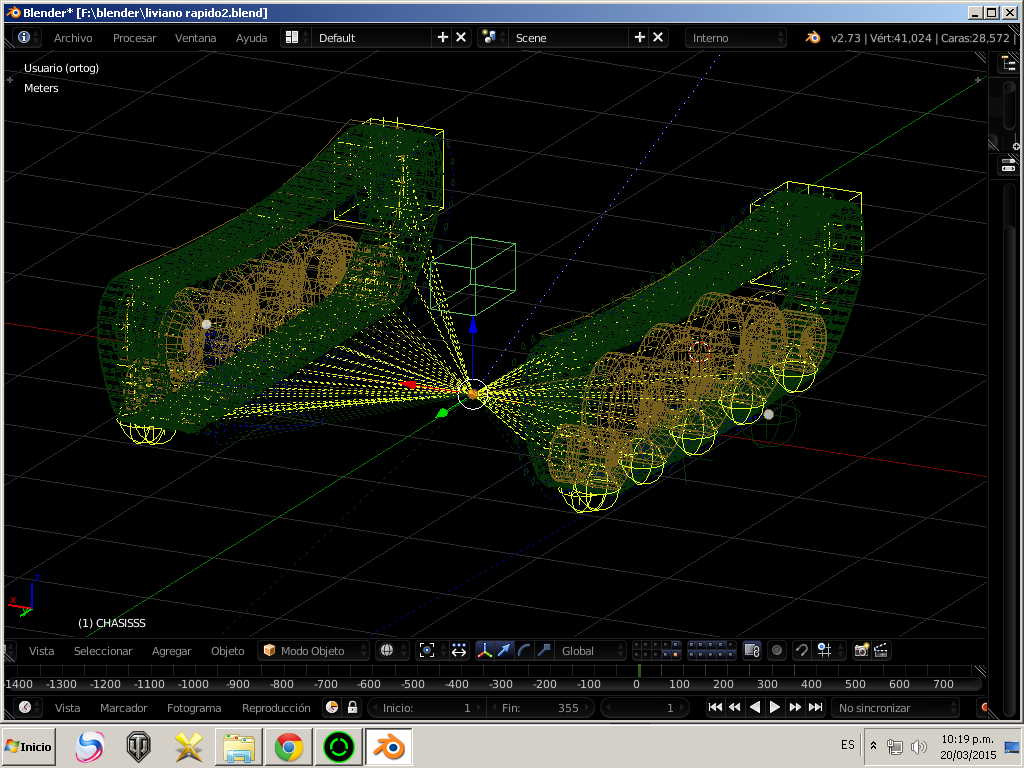
Task: Click the OpenGL render animation clapper icon
Action: (881, 650)
